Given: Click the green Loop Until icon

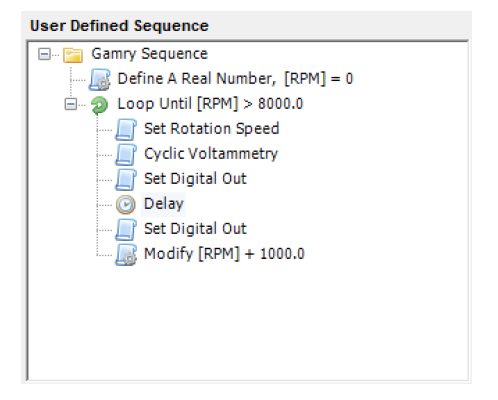Looking at the screenshot, I should point(99,105).
